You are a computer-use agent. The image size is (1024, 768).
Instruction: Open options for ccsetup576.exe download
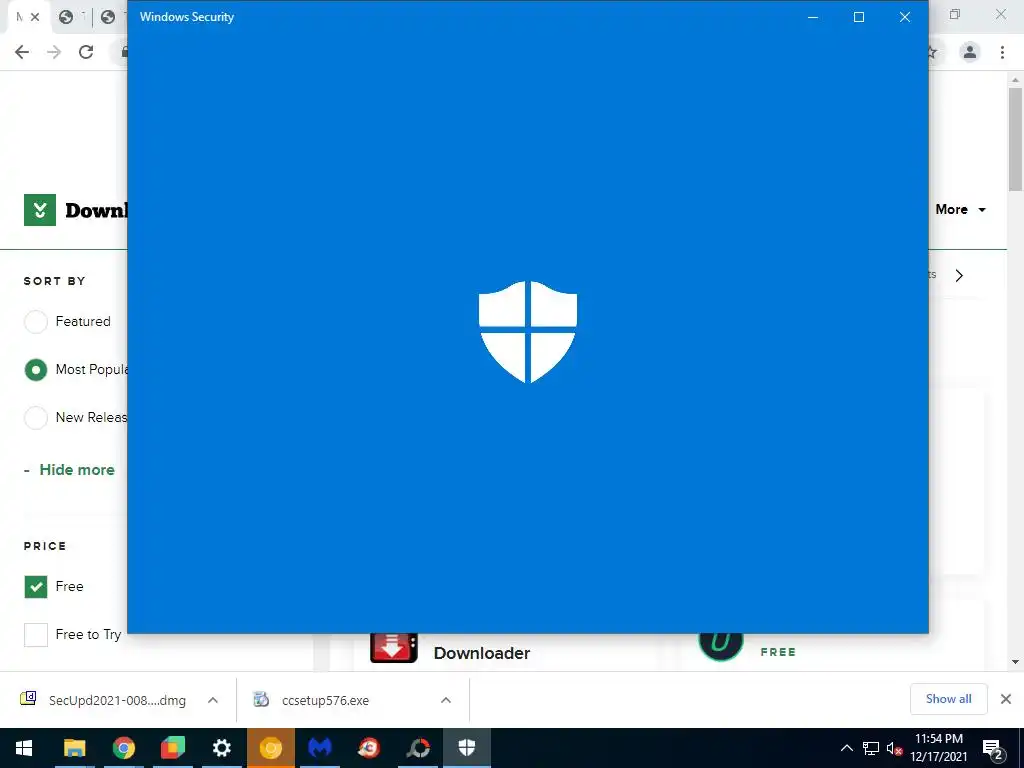tap(446, 700)
